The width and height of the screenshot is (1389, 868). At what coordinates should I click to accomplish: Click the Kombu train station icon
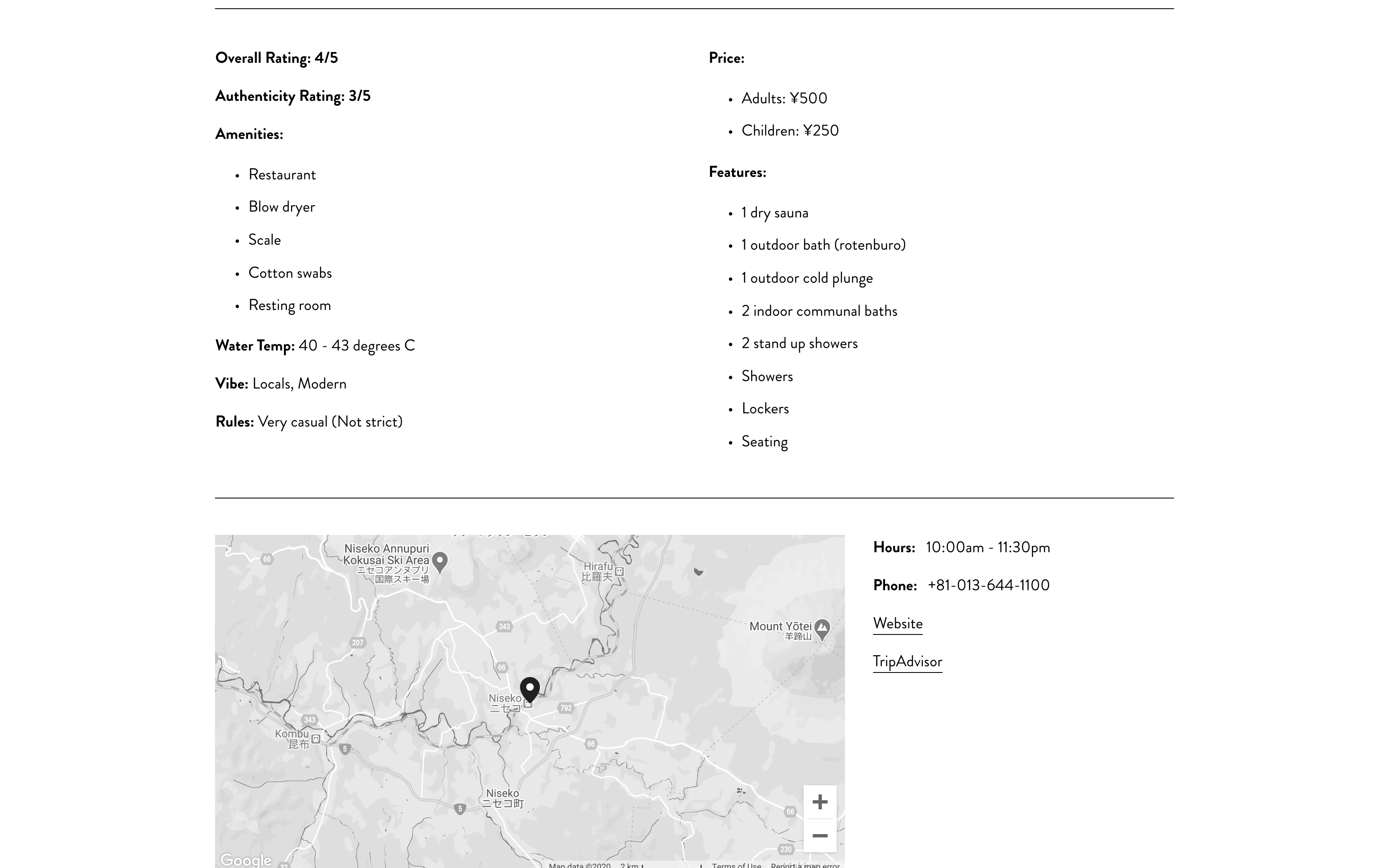tap(316, 739)
